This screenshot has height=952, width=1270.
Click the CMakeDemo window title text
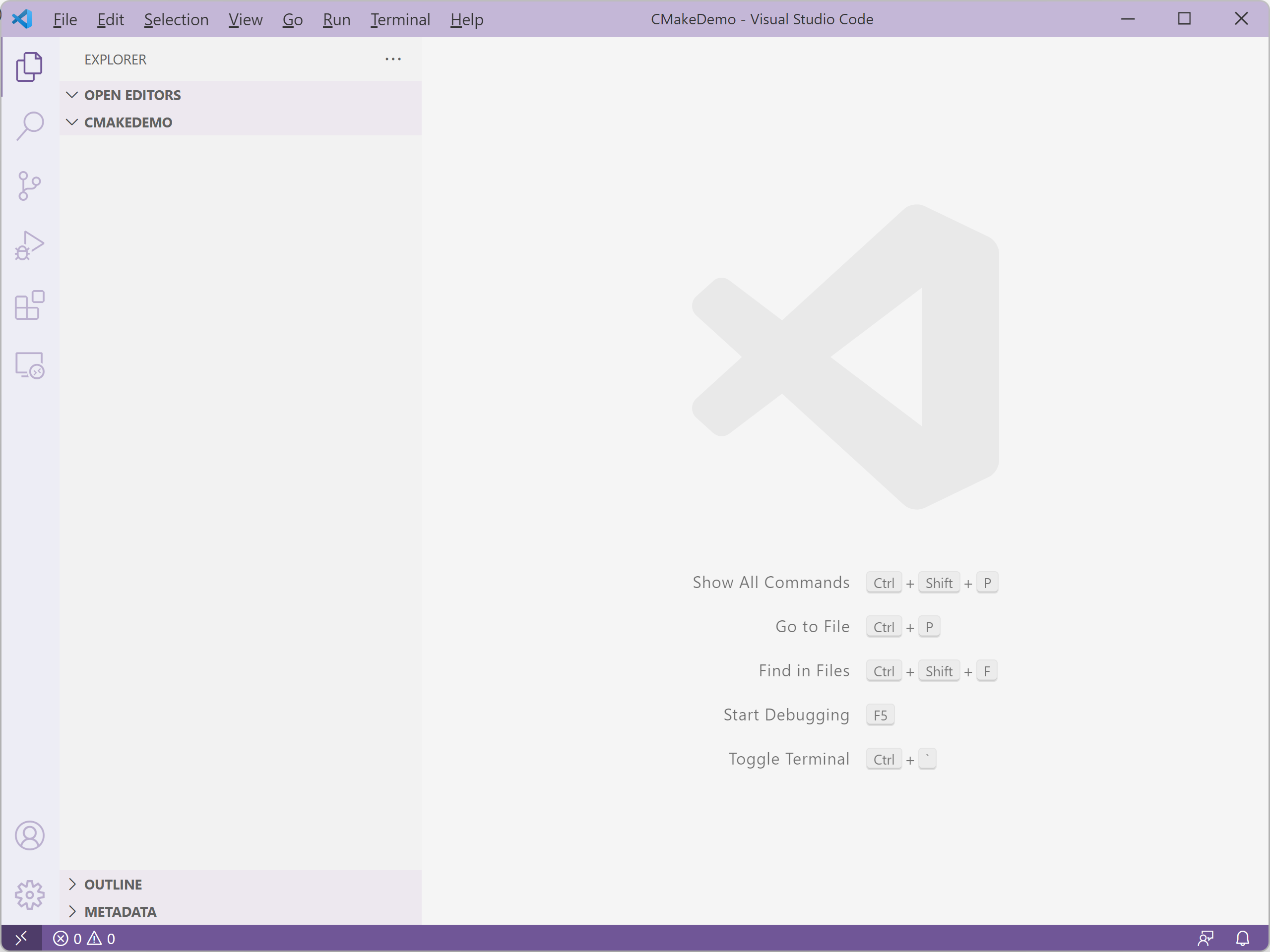tap(762, 19)
